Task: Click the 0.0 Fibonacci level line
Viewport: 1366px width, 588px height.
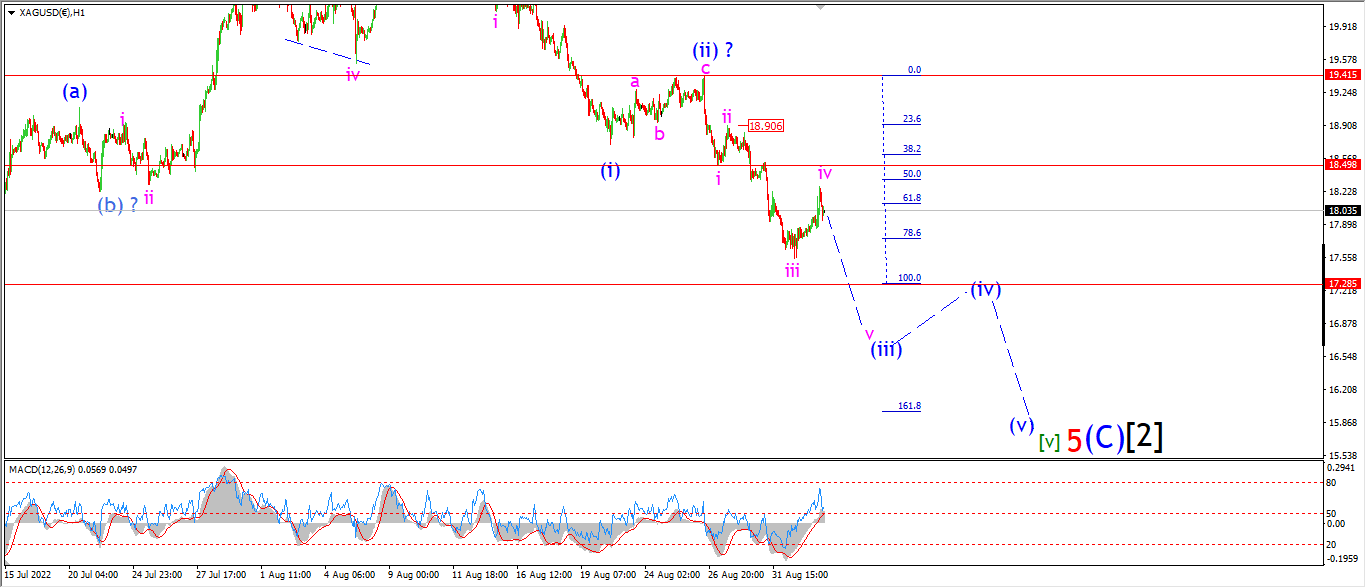Action: click(901, 75)
